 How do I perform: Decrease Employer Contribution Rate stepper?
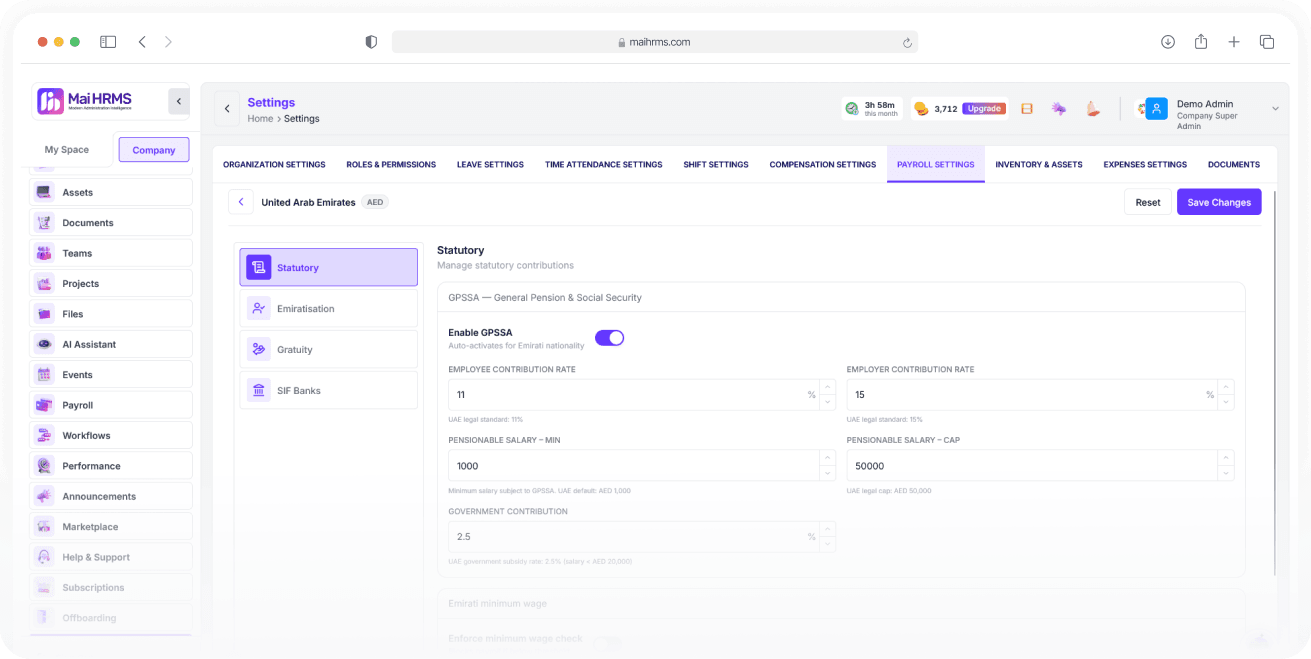[1226, 402]
